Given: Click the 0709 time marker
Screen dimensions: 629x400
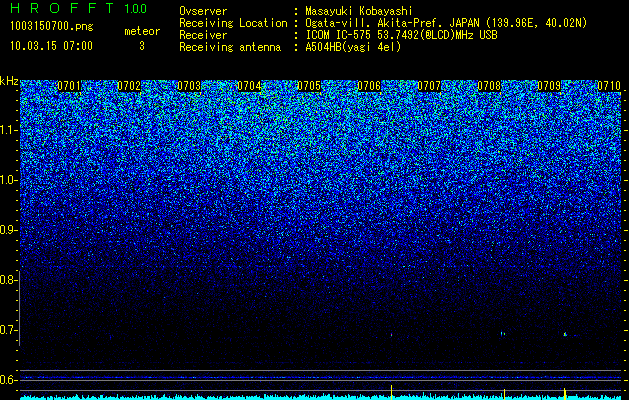Looking at the screenshot, I should [x=549, y=86].
